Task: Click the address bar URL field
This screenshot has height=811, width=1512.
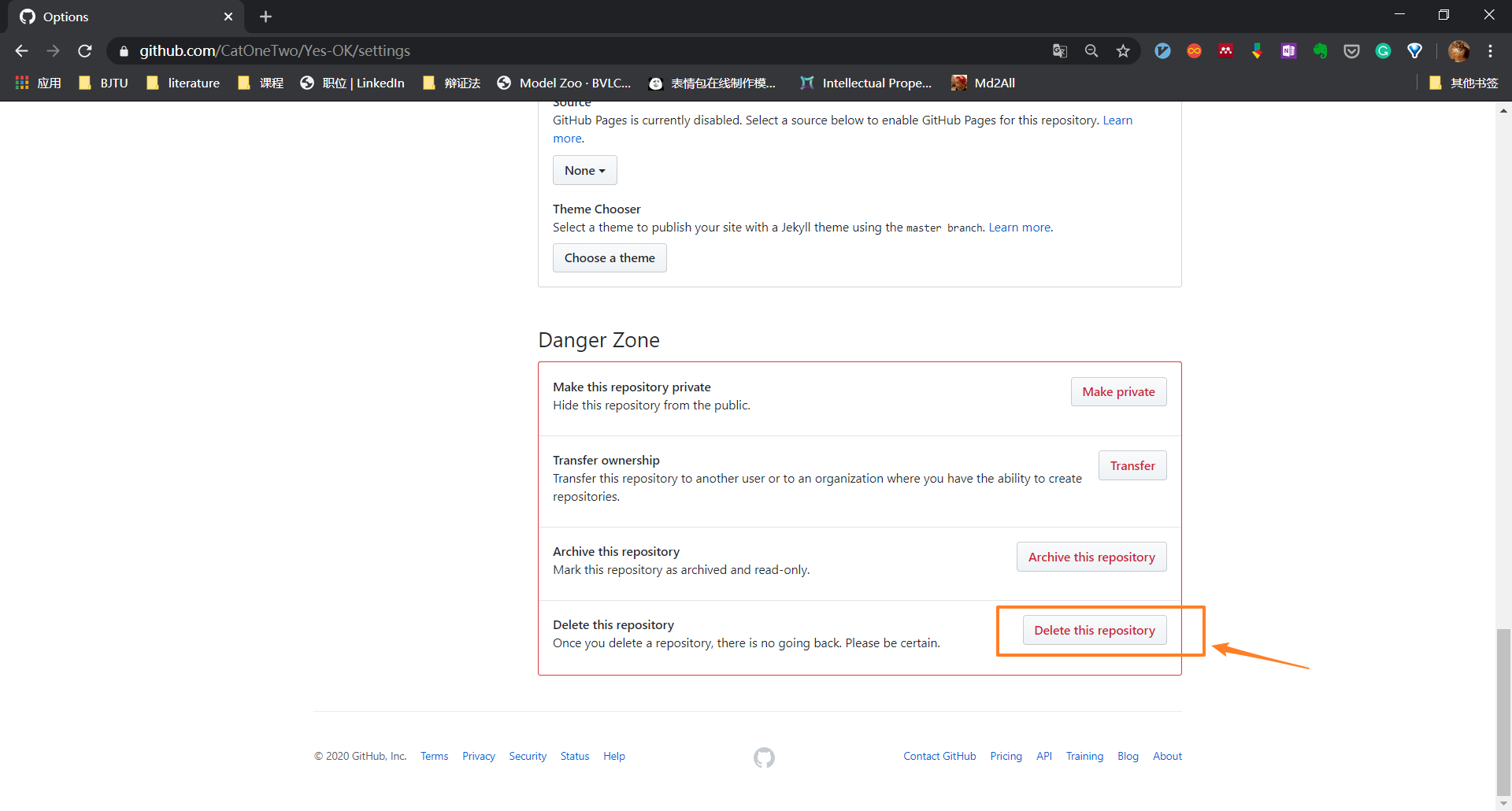Action: [x=551, y=51]
